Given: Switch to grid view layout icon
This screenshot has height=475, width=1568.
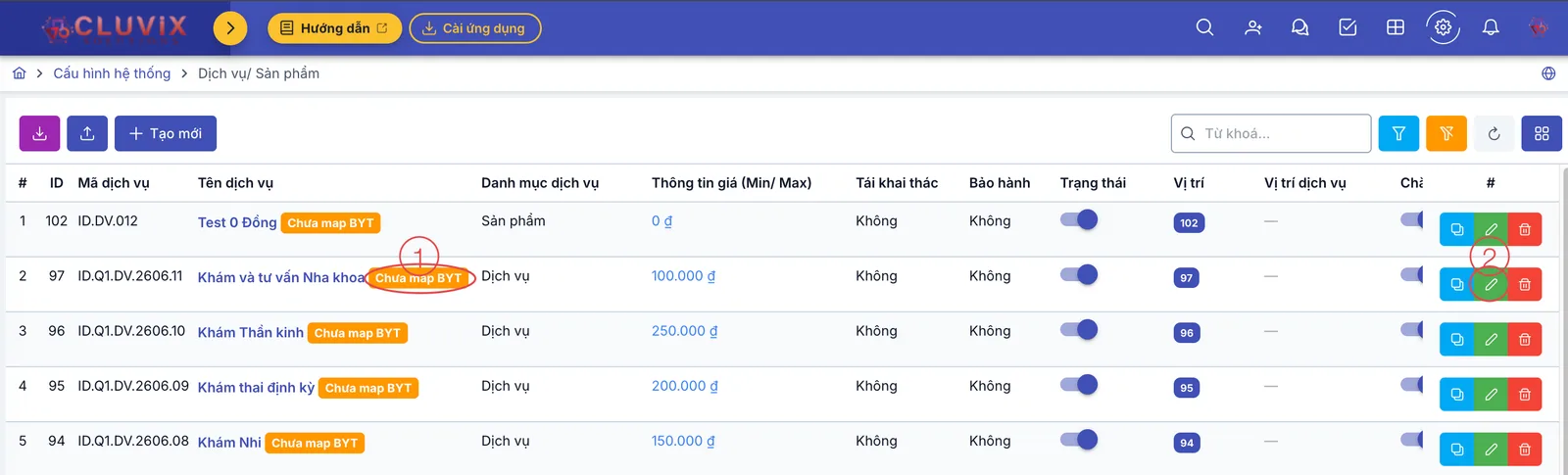Looking at the screenshot, I should point(1542,133).
